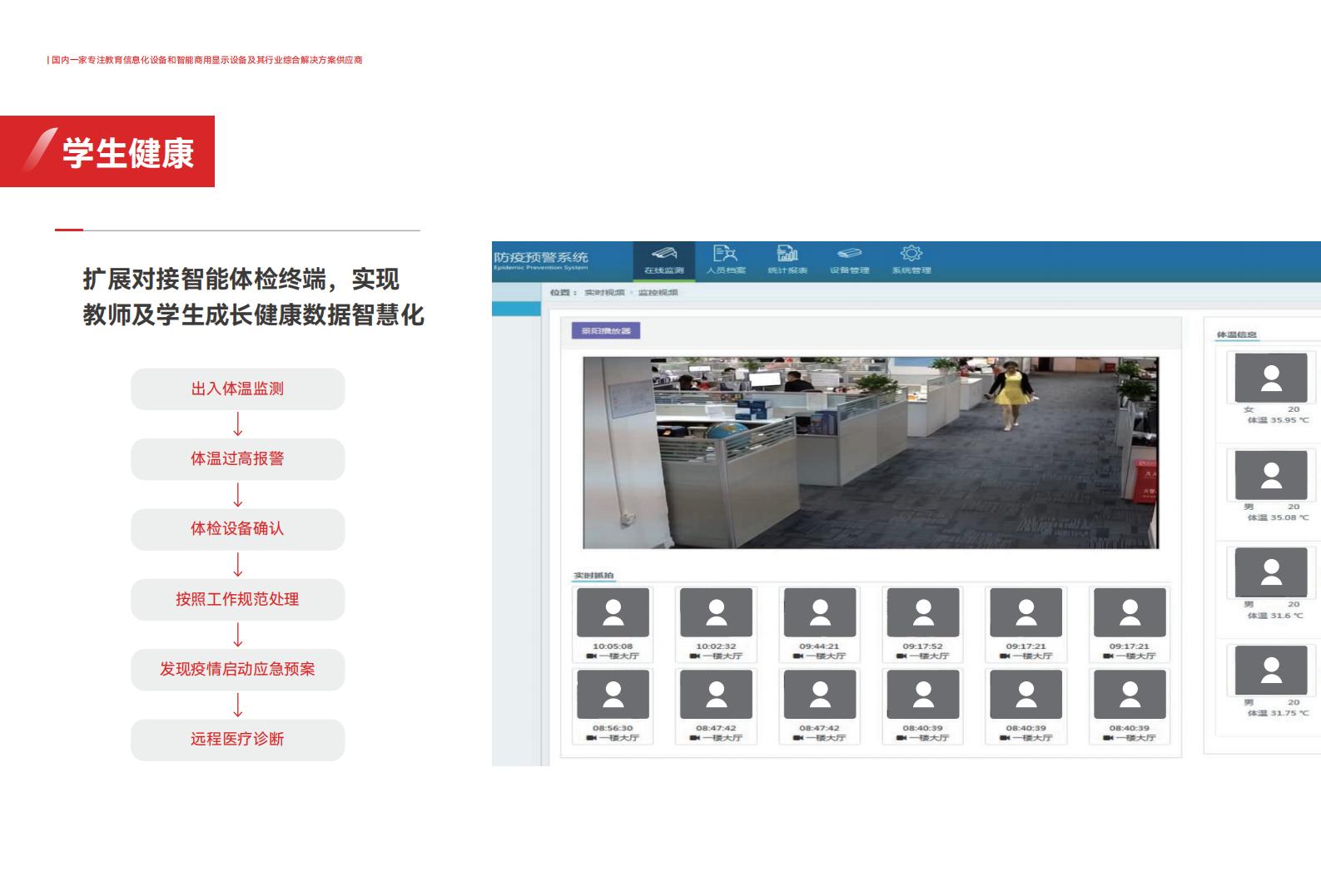
Task: Select the avatar with temperature 35.95 ℃
Action: pyautogui.click(x=1271, y=379)
